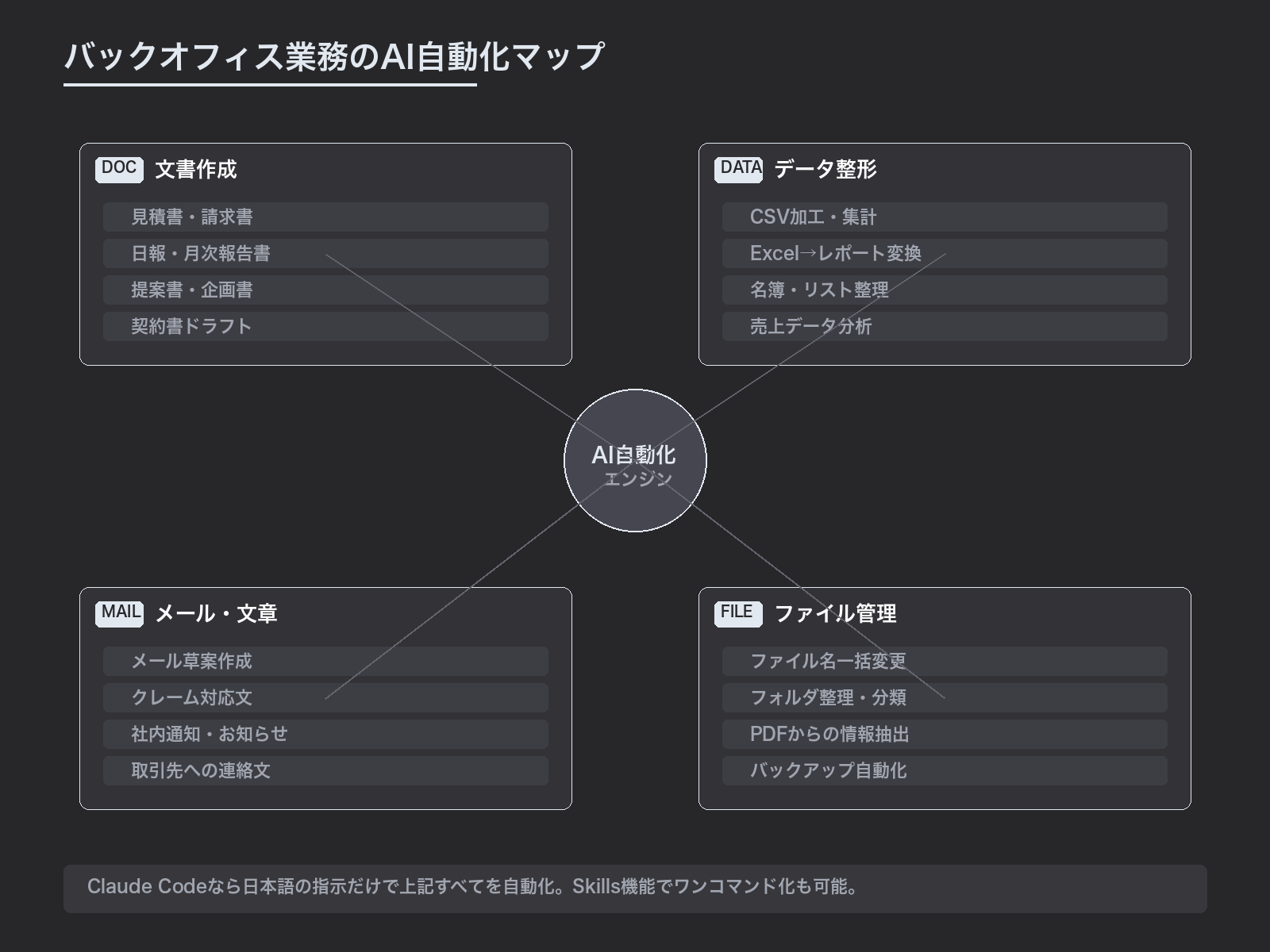Select the 売上データ分析 item
1270x952 pixels.
coord(945,326)
